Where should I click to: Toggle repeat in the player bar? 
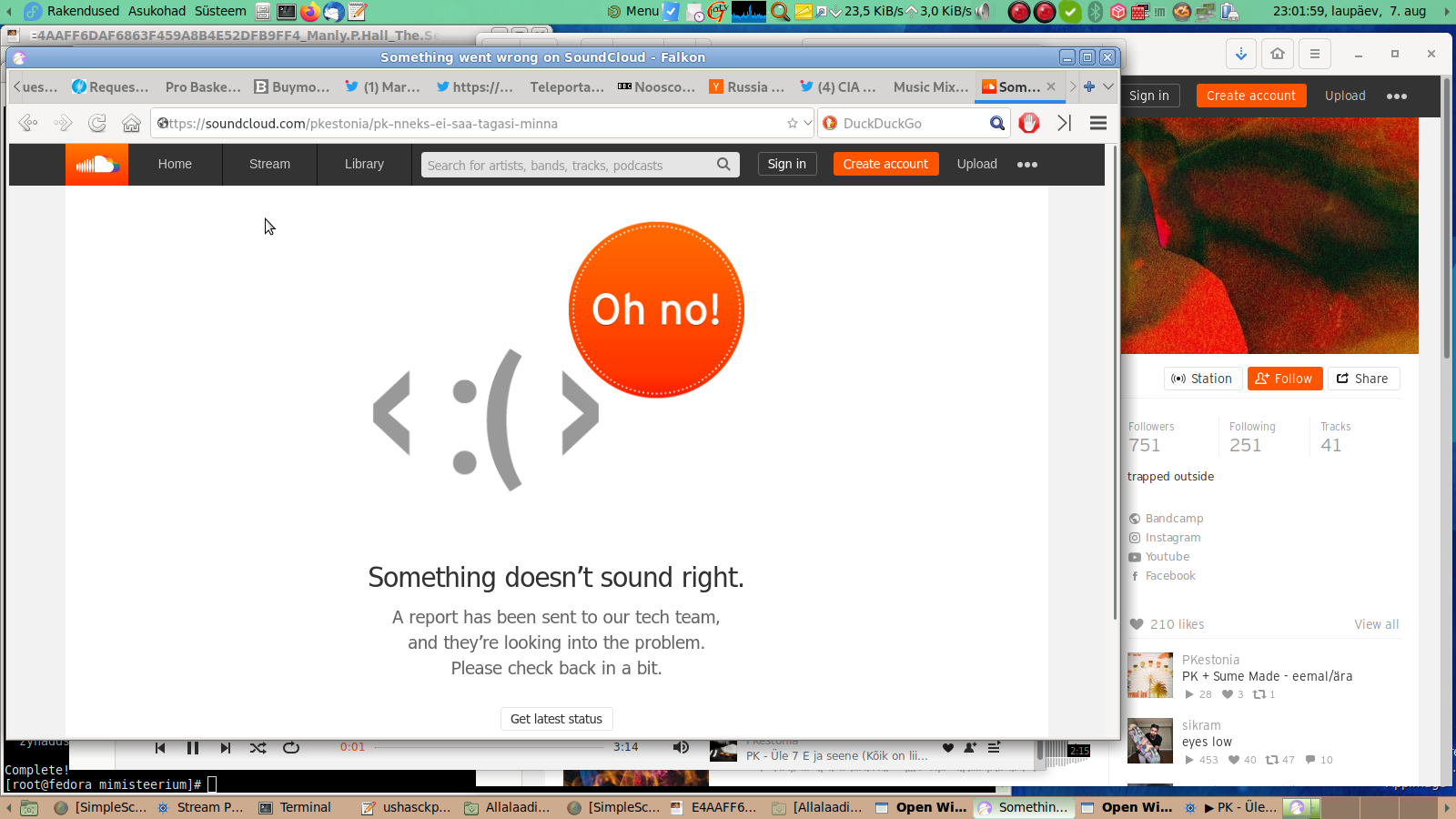click(291, 748)
